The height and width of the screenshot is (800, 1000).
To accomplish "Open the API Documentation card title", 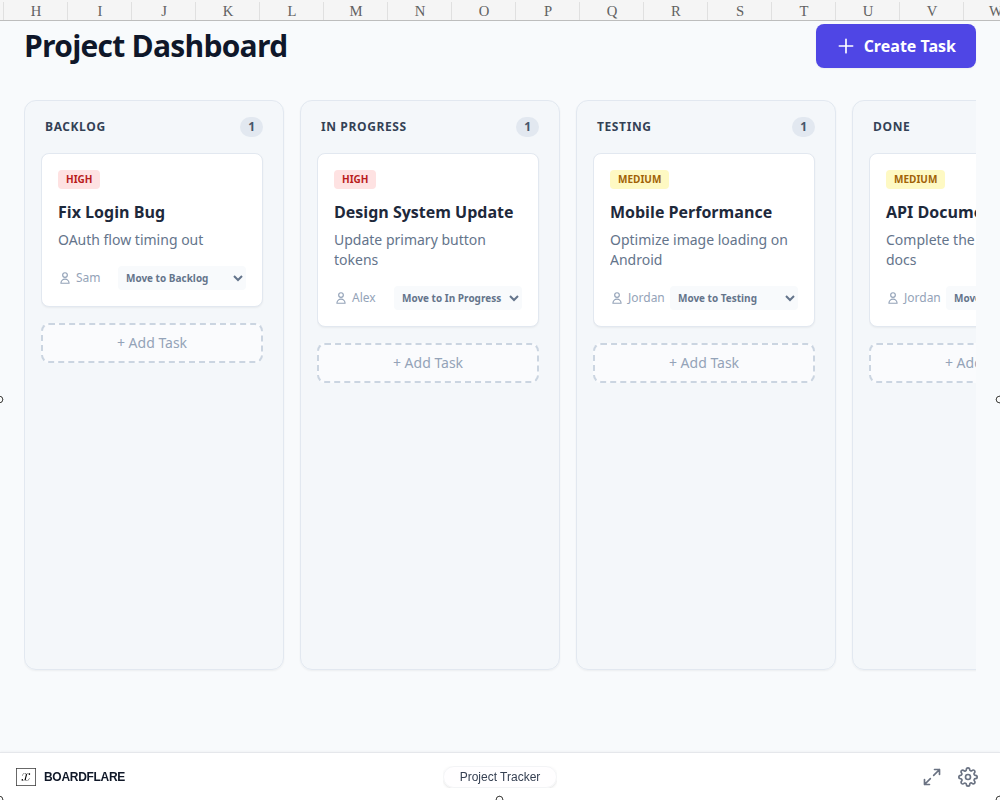I will (930, 212).
